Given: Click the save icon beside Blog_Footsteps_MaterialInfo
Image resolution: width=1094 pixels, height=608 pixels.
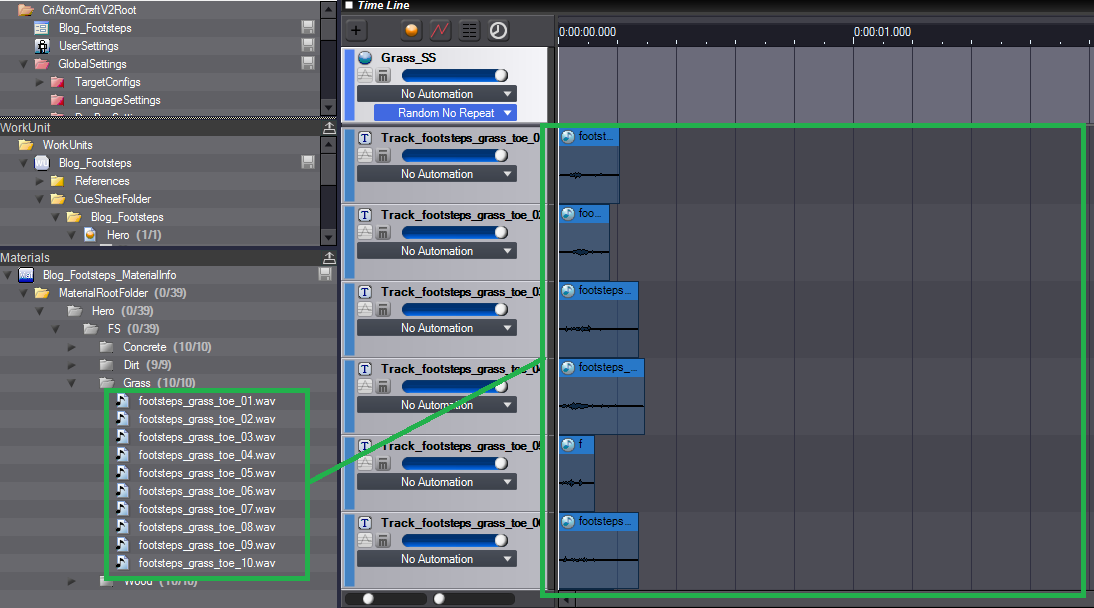Looking at the screenshot, I should click(x=325, y=274).
